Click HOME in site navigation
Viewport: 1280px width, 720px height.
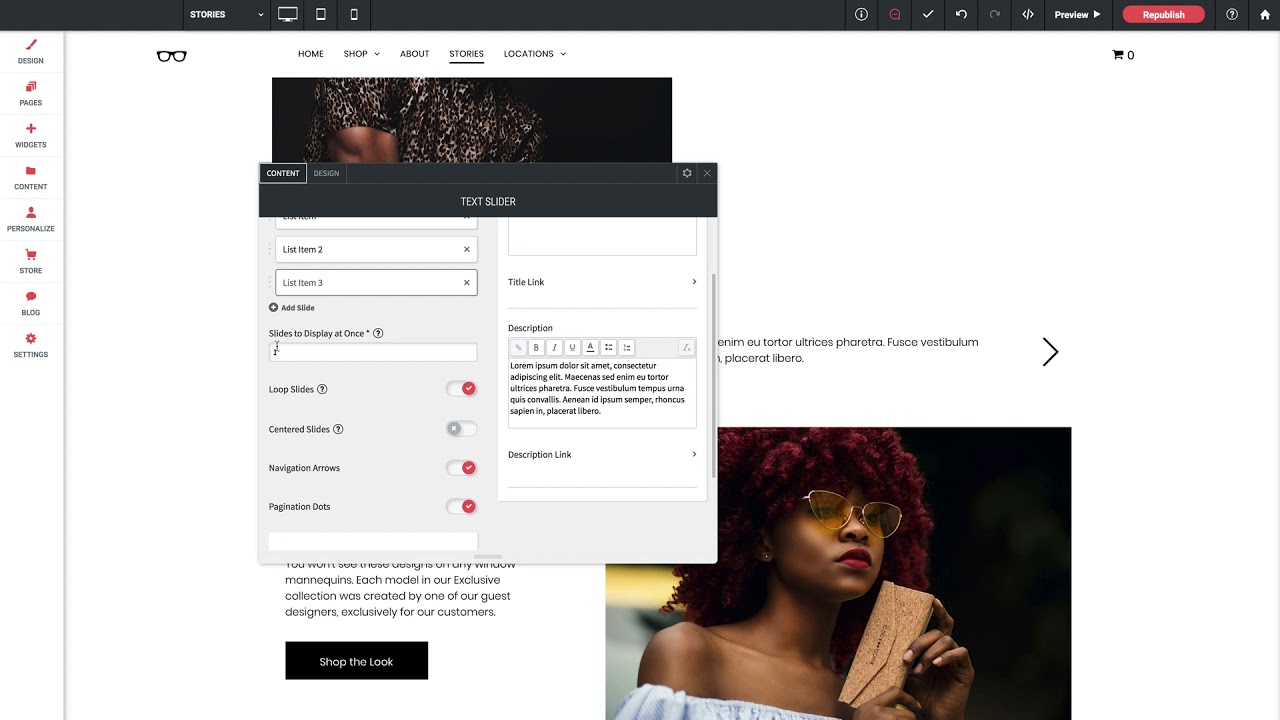[x=311, y=54]
